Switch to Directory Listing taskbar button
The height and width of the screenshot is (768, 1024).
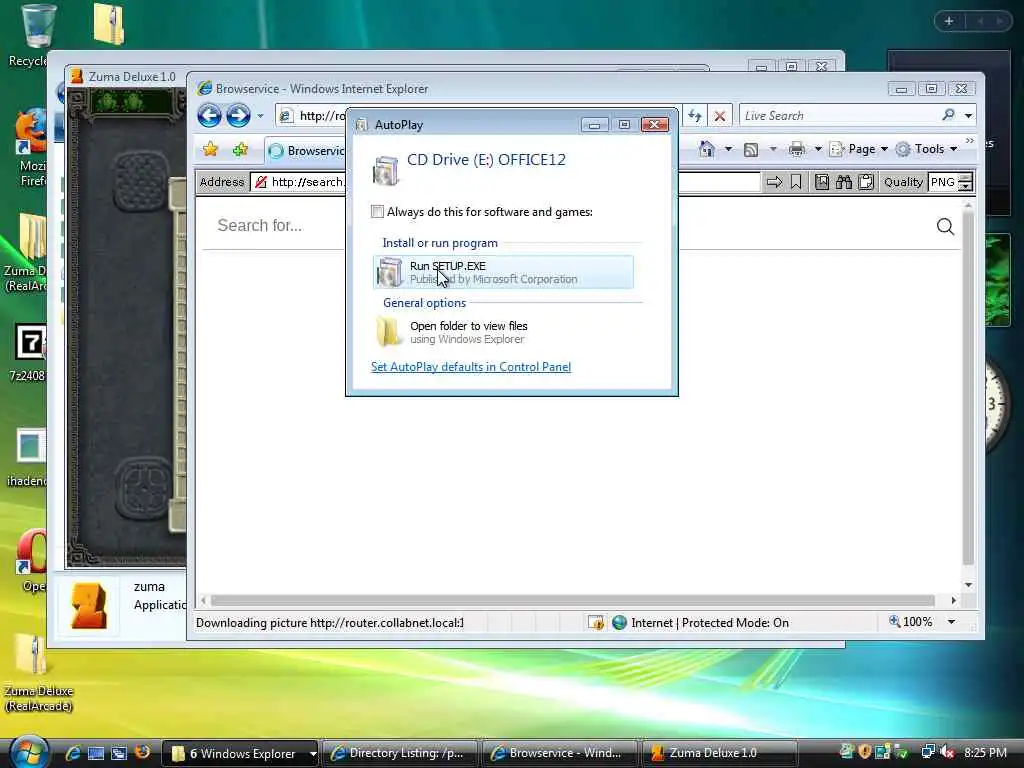click(400, 754)
